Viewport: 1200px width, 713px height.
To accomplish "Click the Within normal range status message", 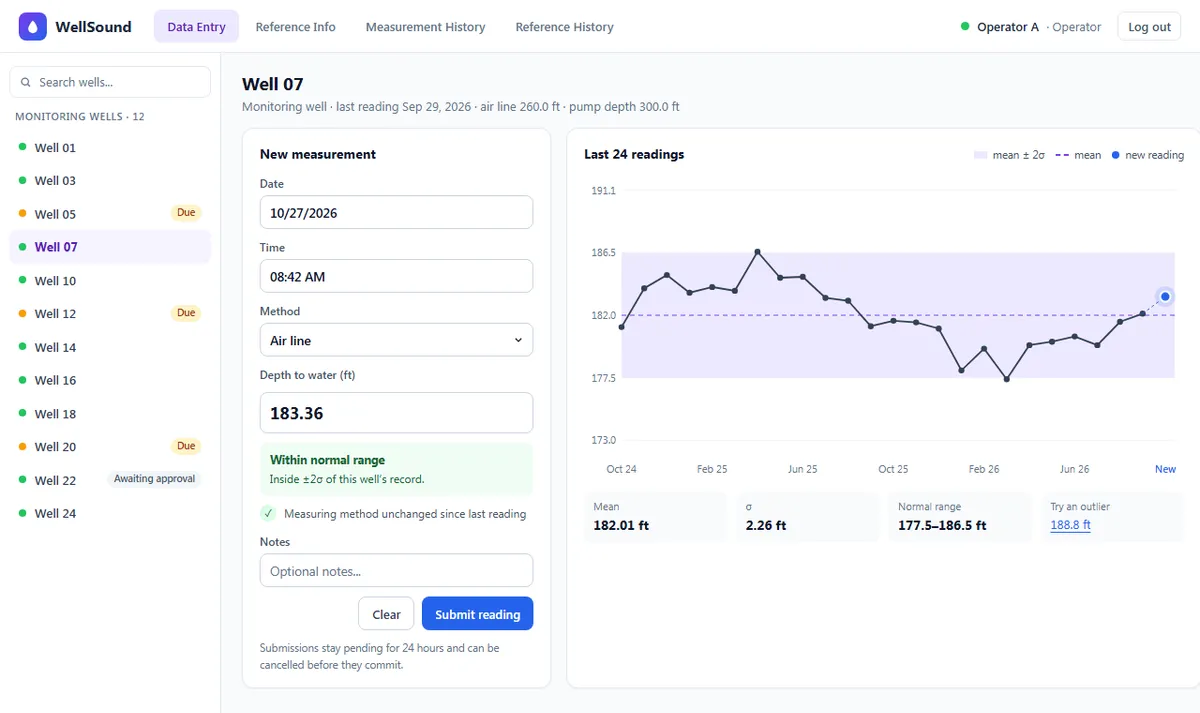I will (396, 469).
